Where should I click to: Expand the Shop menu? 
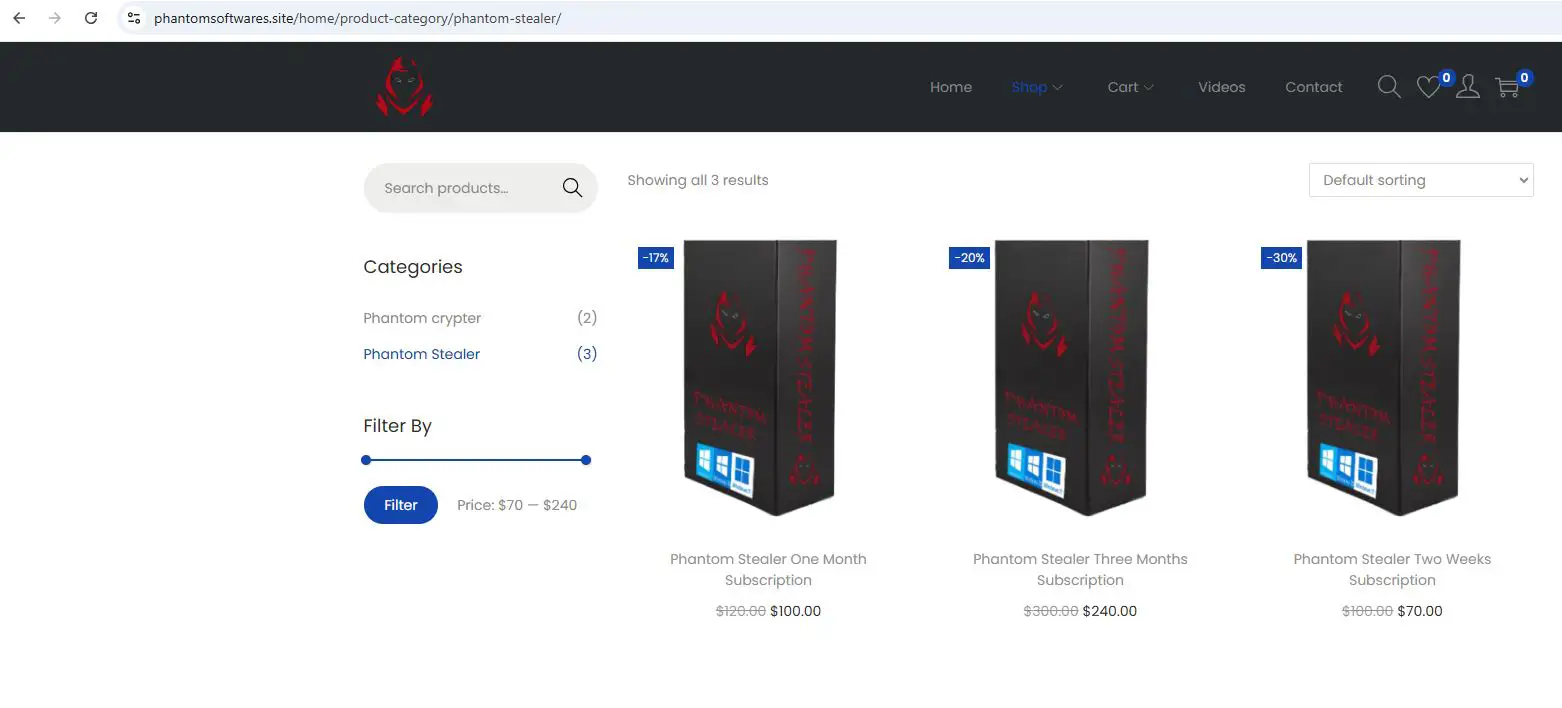point(1036,87)
